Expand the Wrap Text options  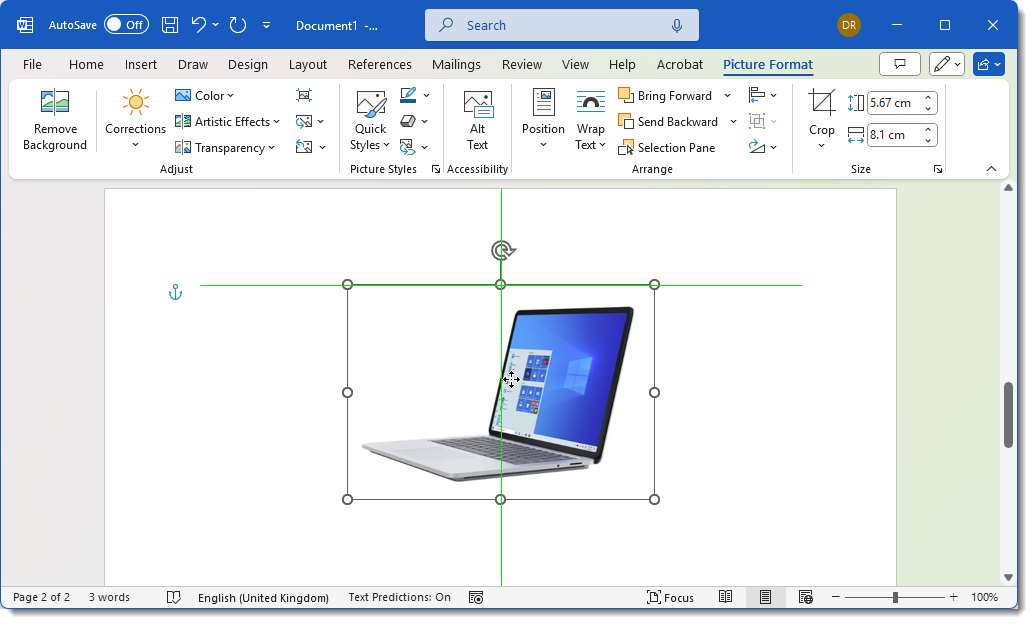[590, 136]
